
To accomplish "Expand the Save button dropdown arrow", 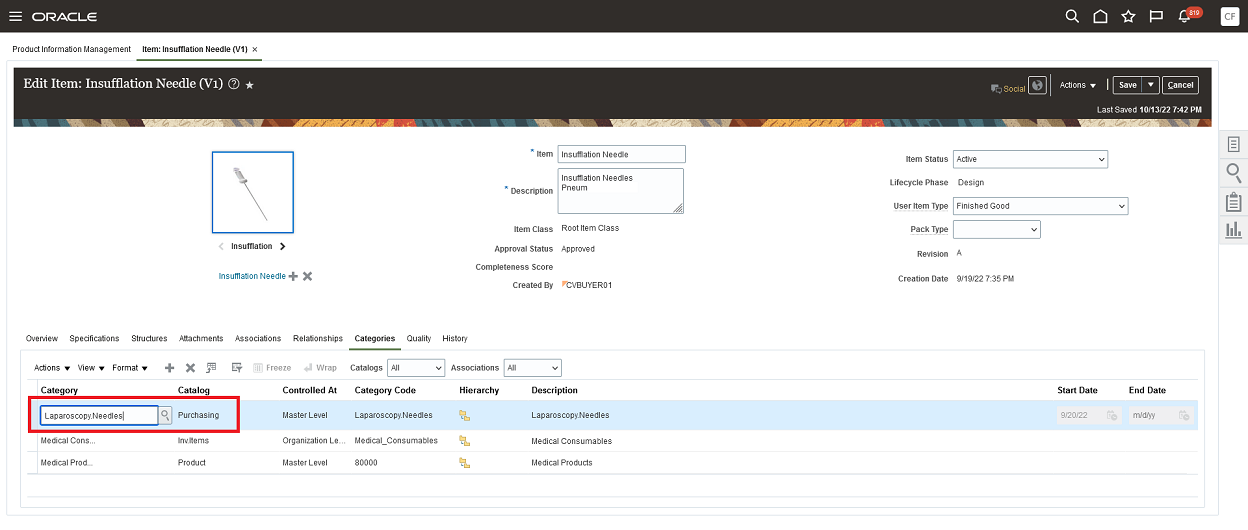I will point(1151,85).
